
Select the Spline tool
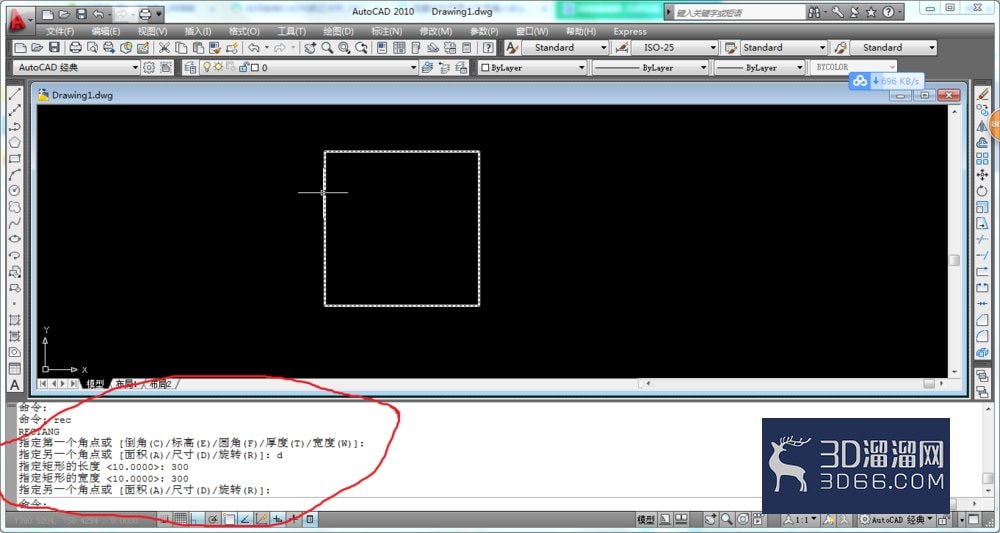(14, 223)
